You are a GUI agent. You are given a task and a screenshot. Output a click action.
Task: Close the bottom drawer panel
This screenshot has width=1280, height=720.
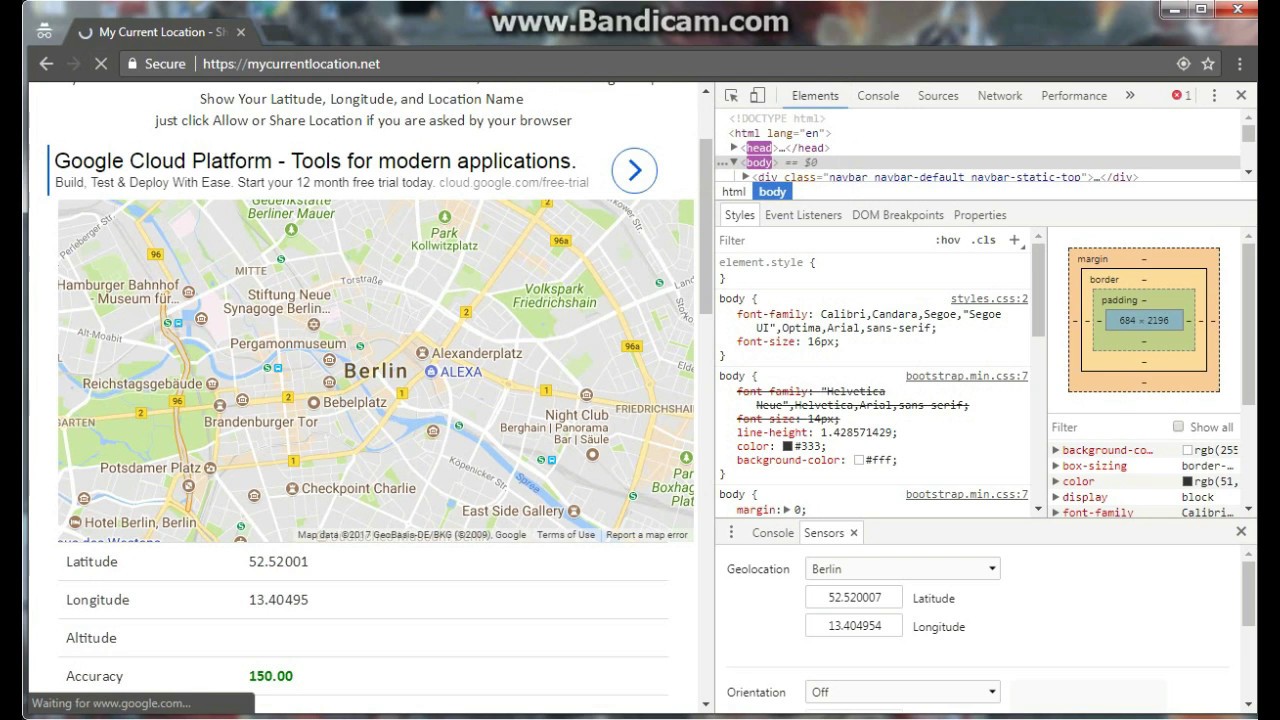(1241, 532)
